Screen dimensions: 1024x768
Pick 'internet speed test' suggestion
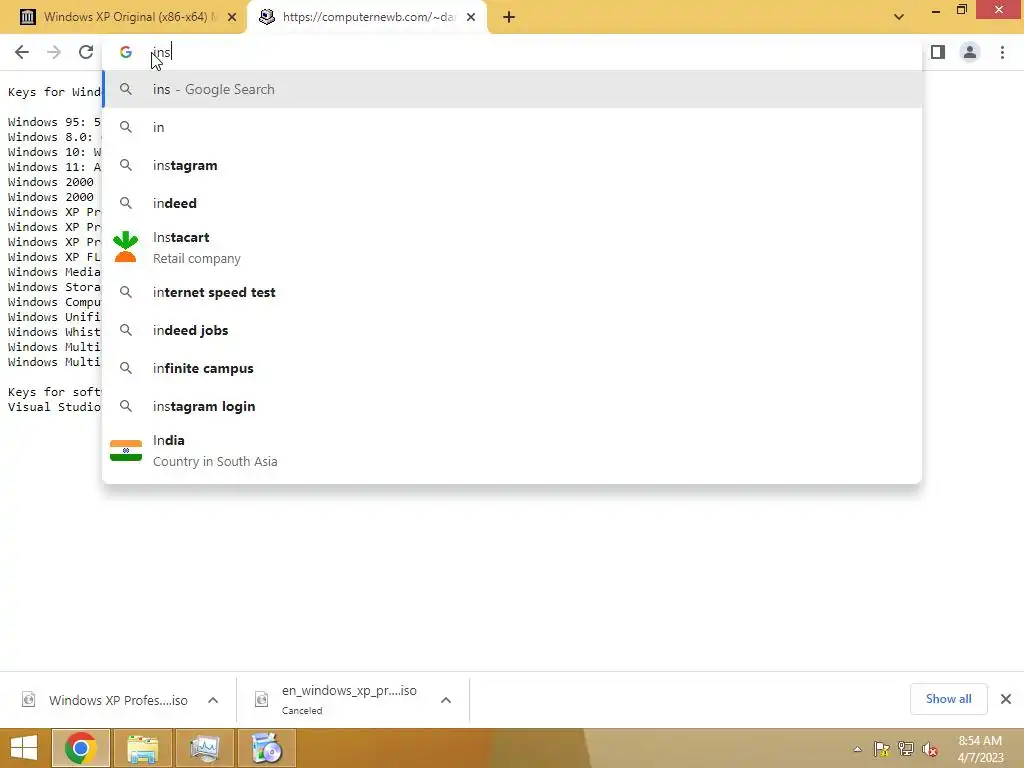pyautogui.click(x=513, y=292)
